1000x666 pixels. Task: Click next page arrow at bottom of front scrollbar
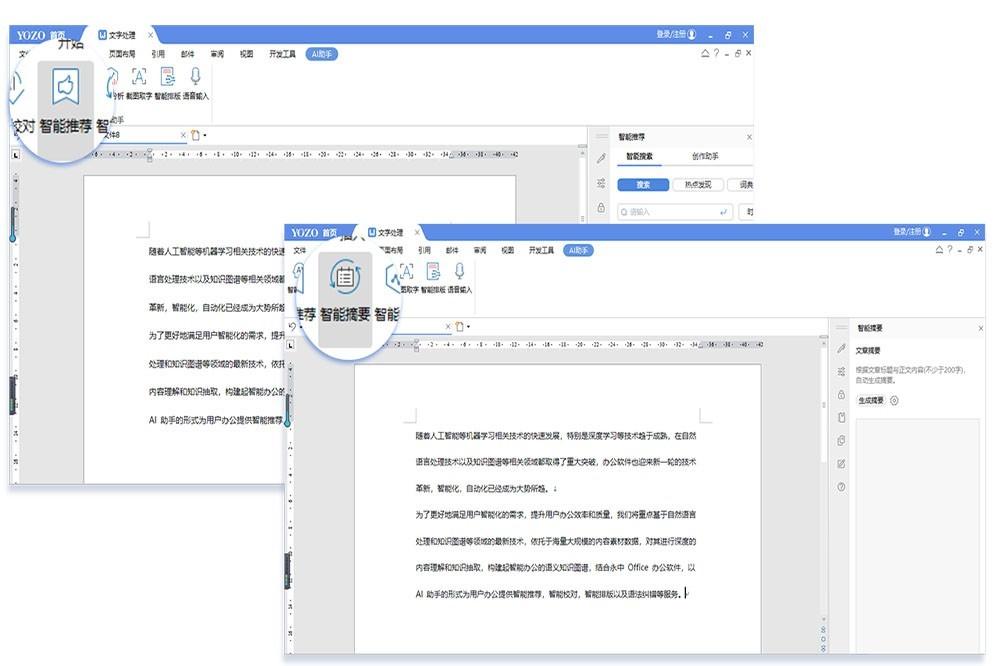823,648
